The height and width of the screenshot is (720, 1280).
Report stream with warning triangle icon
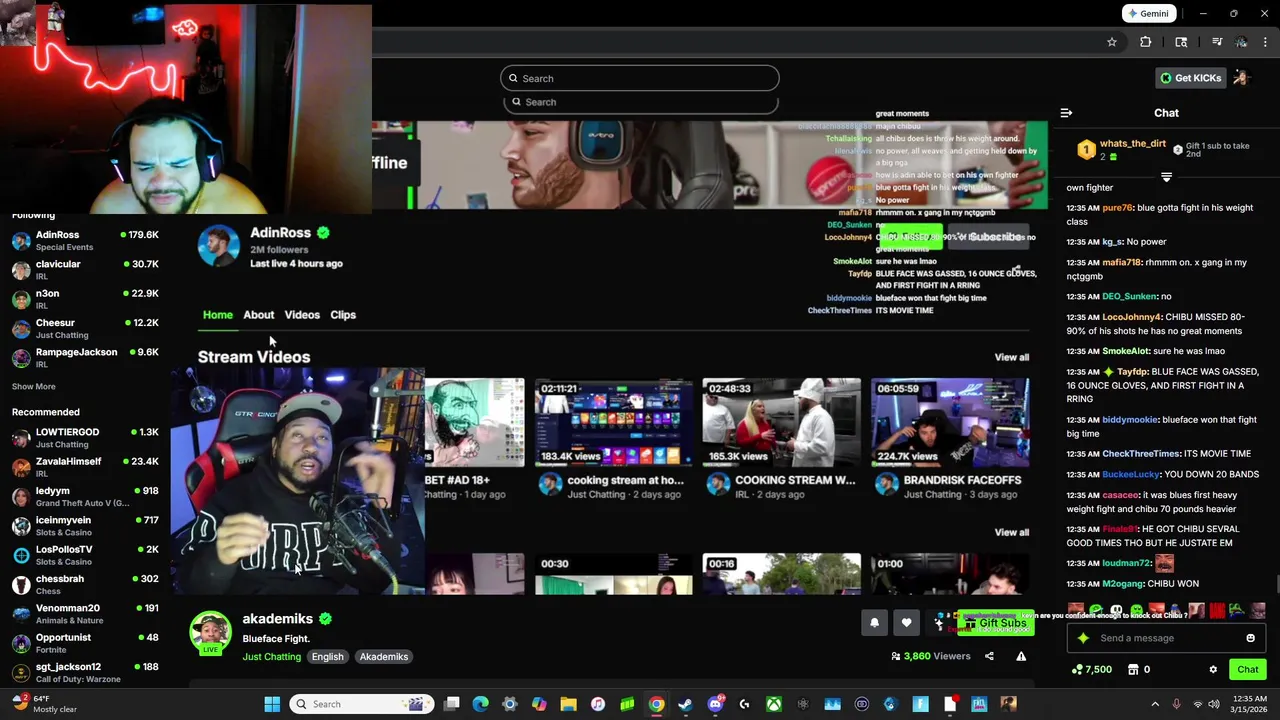[x=1021, y=656]
